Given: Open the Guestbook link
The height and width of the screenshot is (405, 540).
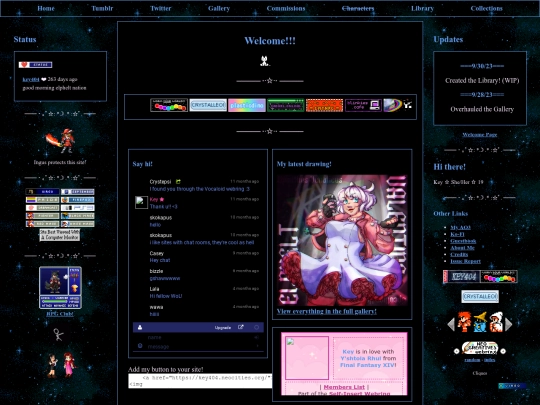Looking at the screenshot, I should coord(463,241).
